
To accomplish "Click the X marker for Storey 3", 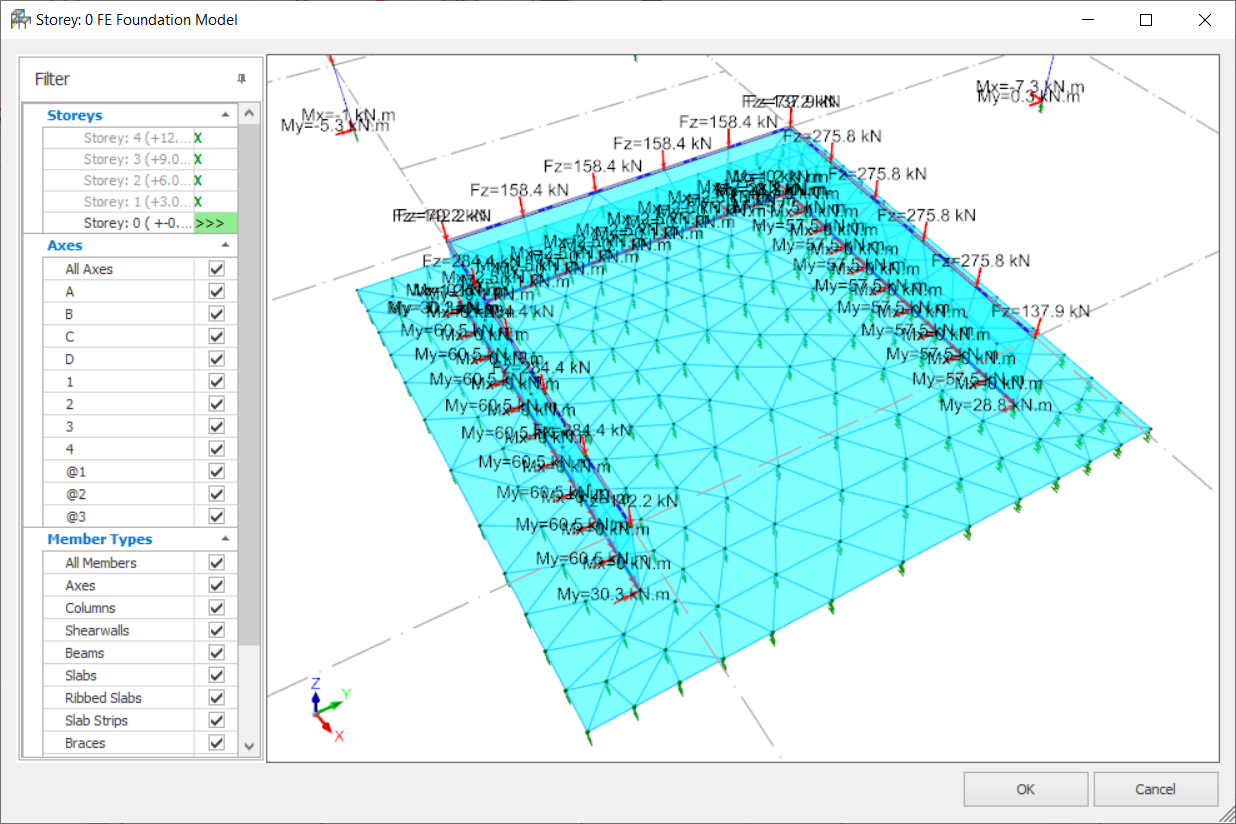I will [x=198, y=160].
